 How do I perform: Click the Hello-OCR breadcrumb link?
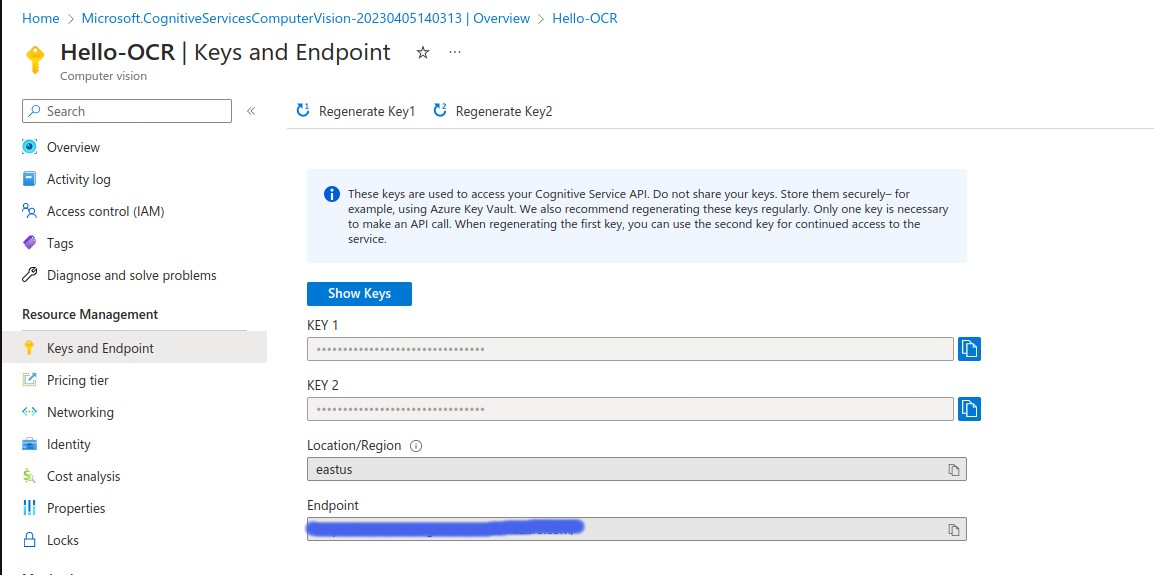click(x=585, y=18)
